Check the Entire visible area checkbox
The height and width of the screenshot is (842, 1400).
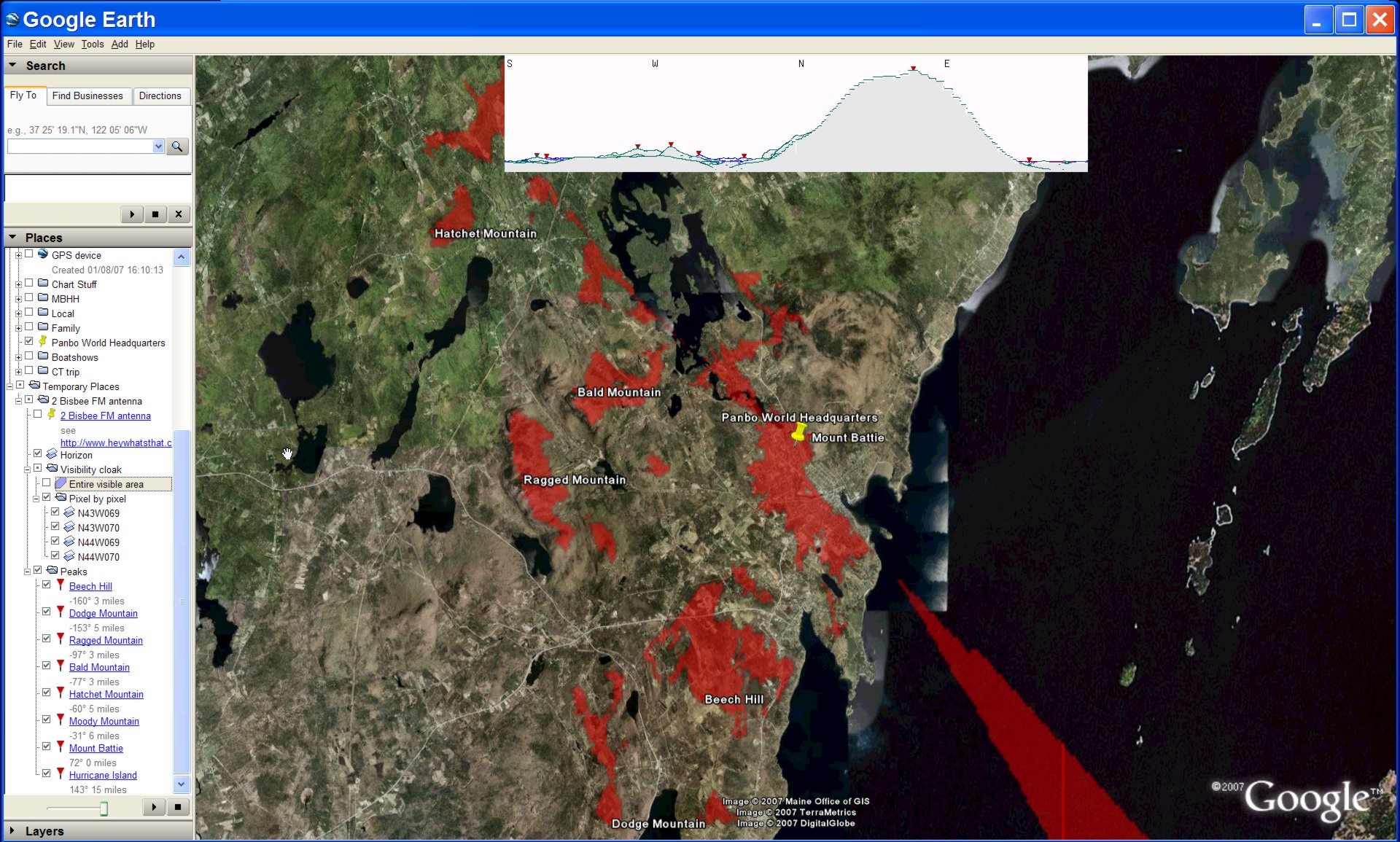[x=47, y=483]
